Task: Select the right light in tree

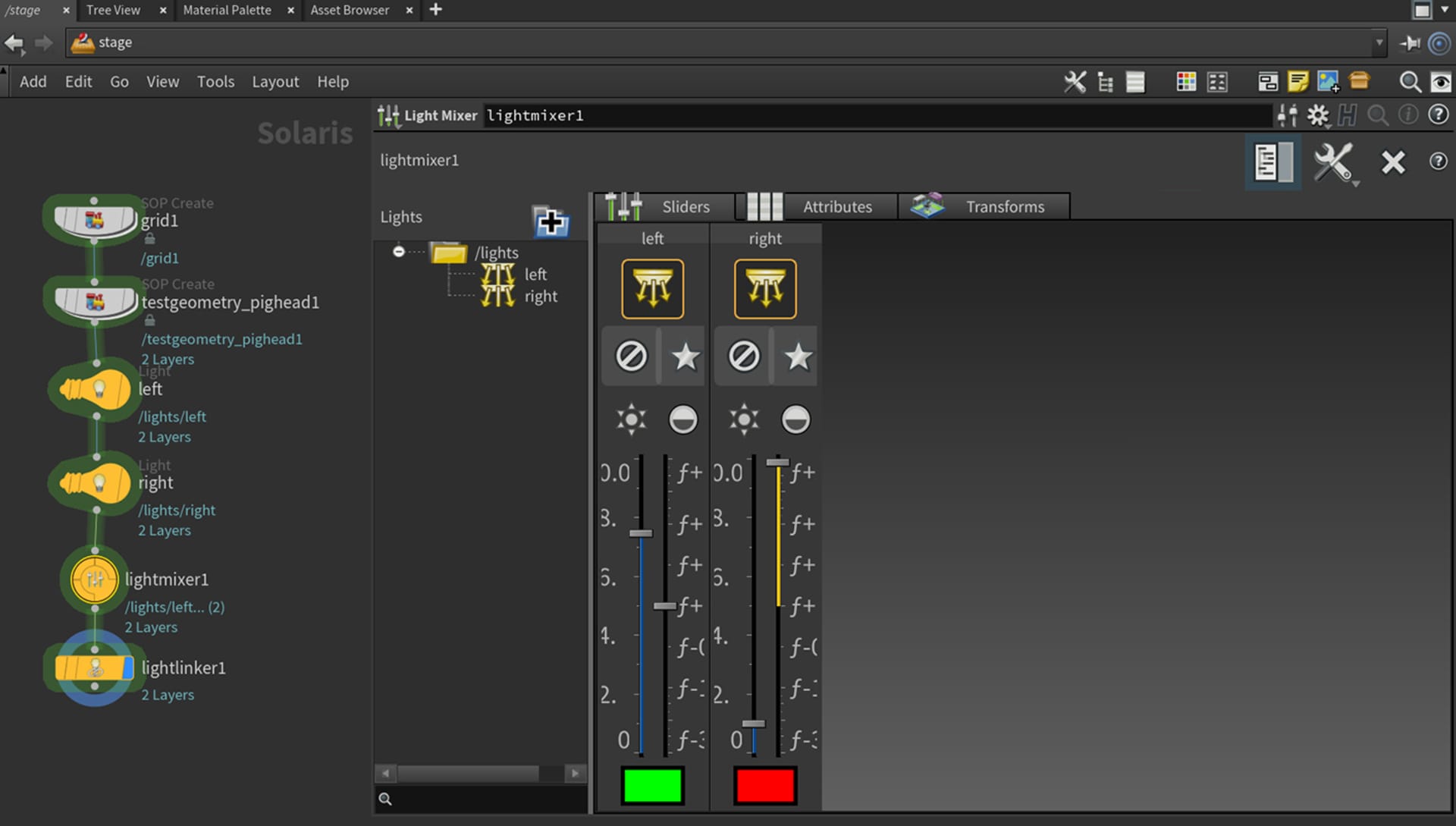Action: click(540, 297)
